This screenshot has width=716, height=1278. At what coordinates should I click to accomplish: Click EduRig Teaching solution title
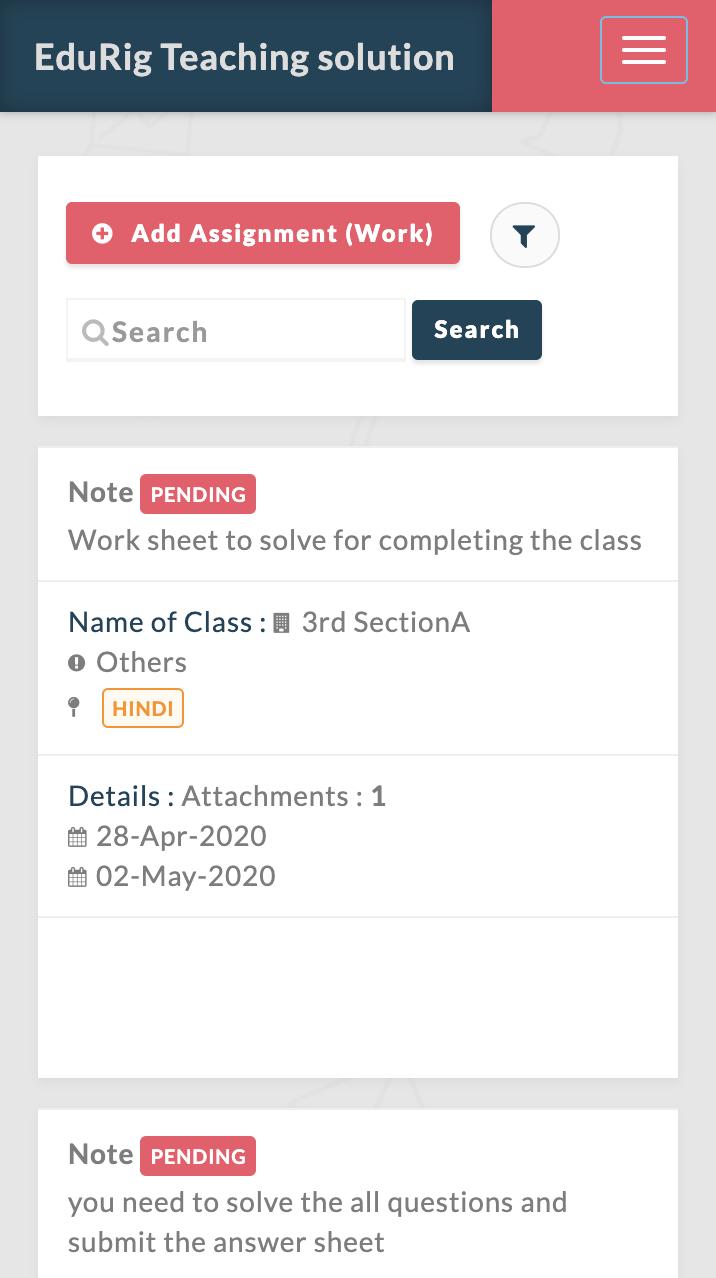(x=244, y=57)
